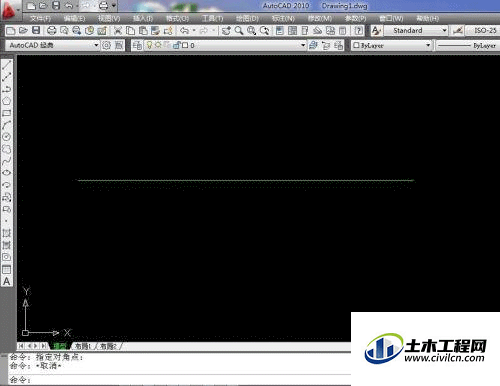Select the Hatch tool
The width and height of the screenshot is (500, 386).
point(7,233)
